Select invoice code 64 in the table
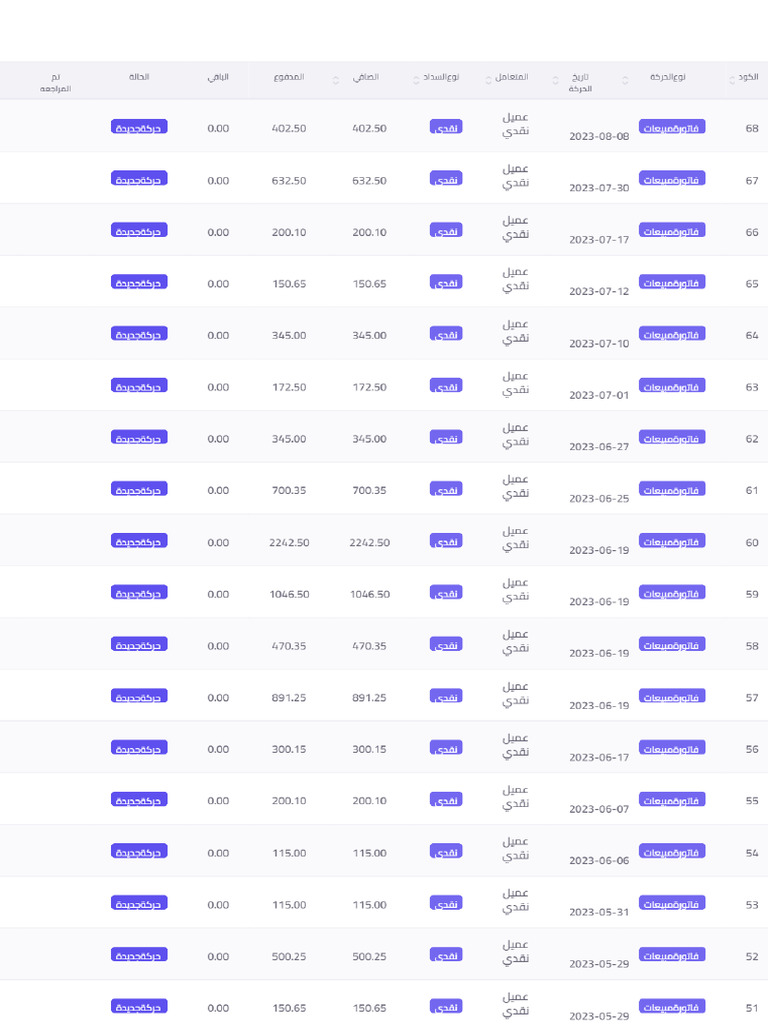The width and height of the screenshot is (768, 1024). tap(752, 335)
